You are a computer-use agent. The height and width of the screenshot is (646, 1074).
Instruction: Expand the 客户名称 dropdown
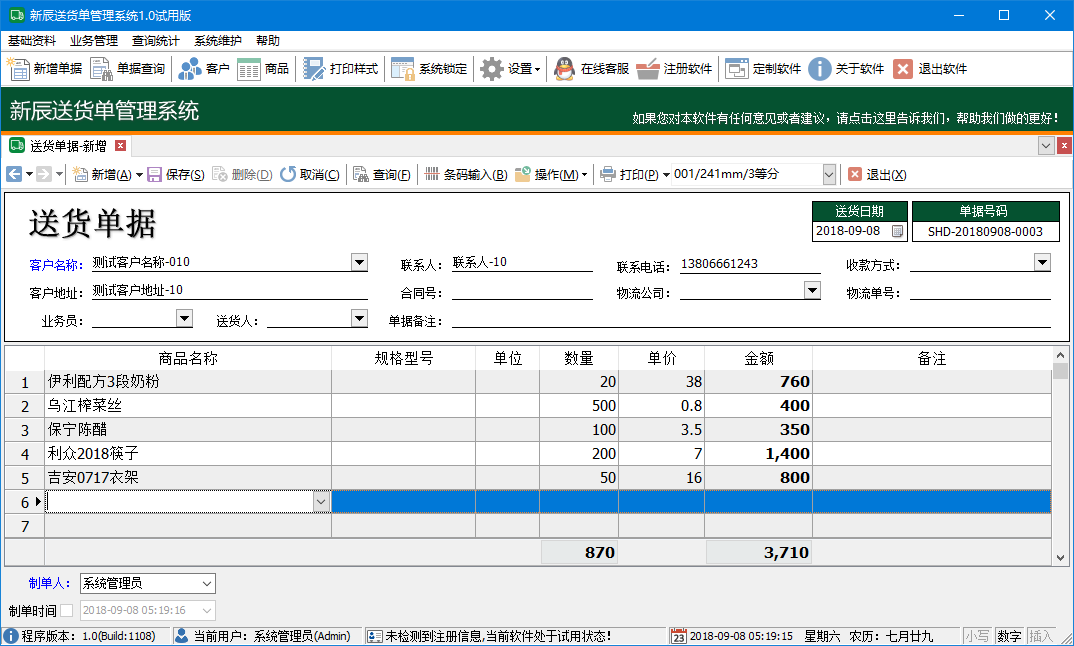click(359, 262)
